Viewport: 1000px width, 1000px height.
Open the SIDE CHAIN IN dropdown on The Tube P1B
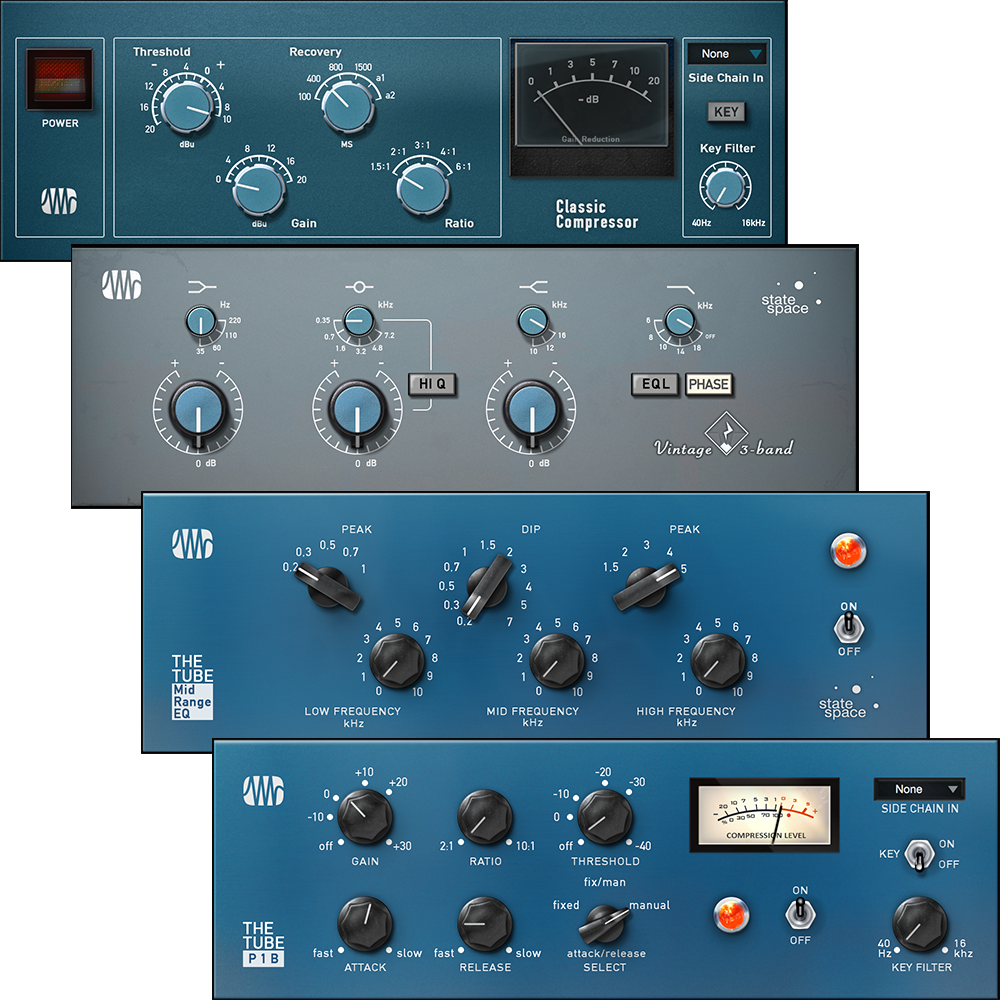(x=918, y=789)
